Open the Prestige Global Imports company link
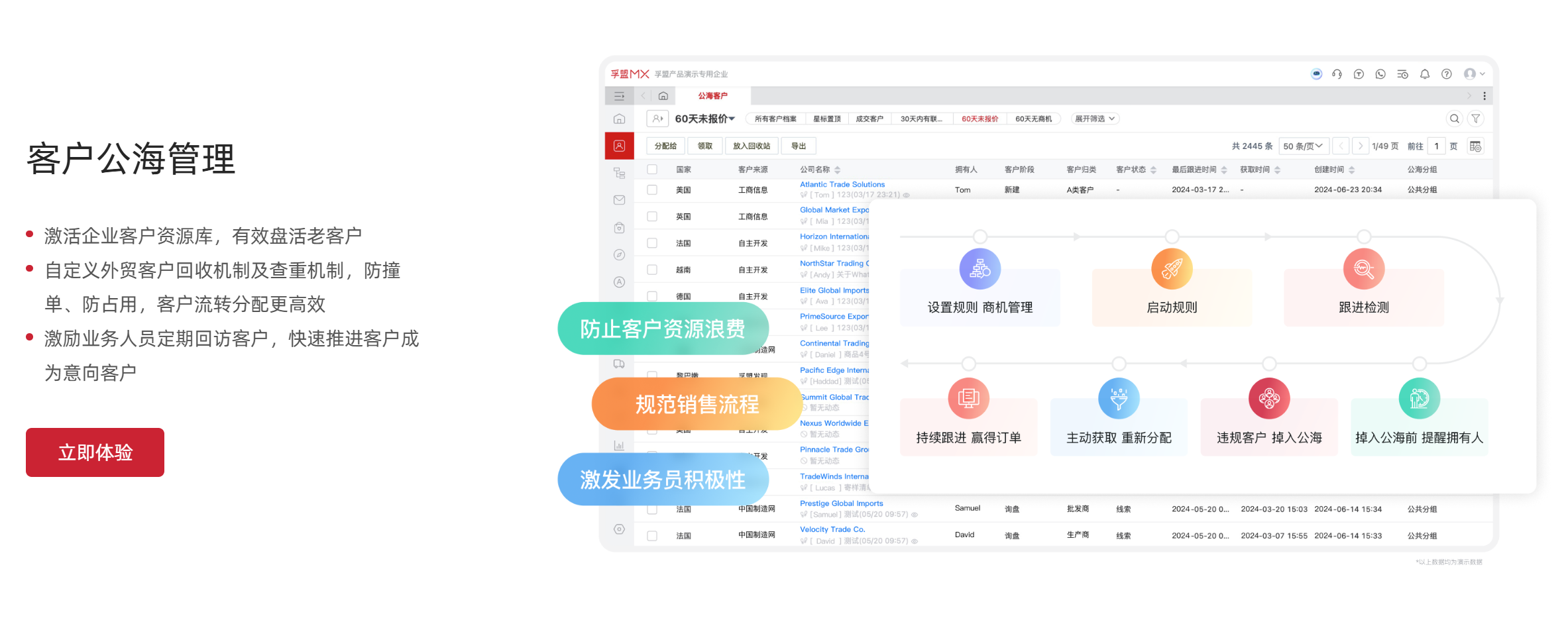 (x=841, y=503)
